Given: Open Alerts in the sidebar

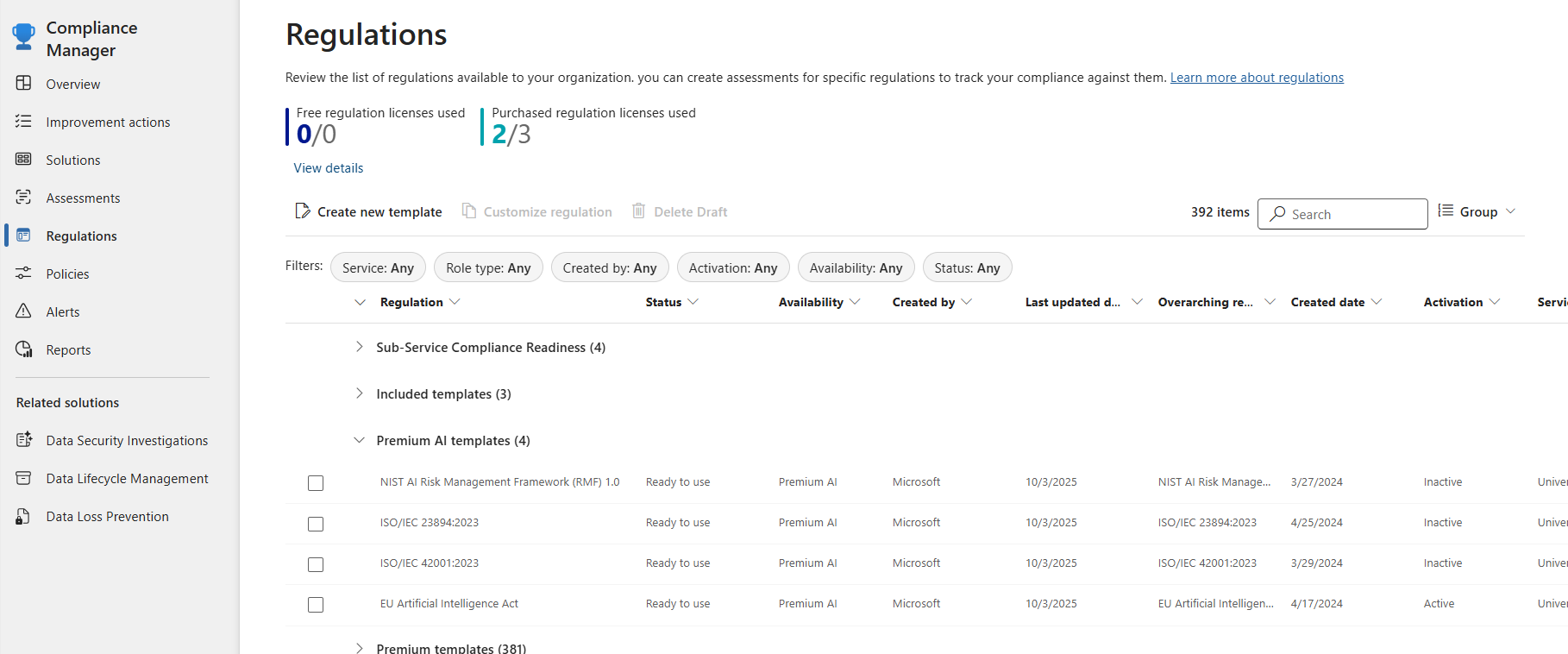Looking at the screenshot, I should point(63,311).
